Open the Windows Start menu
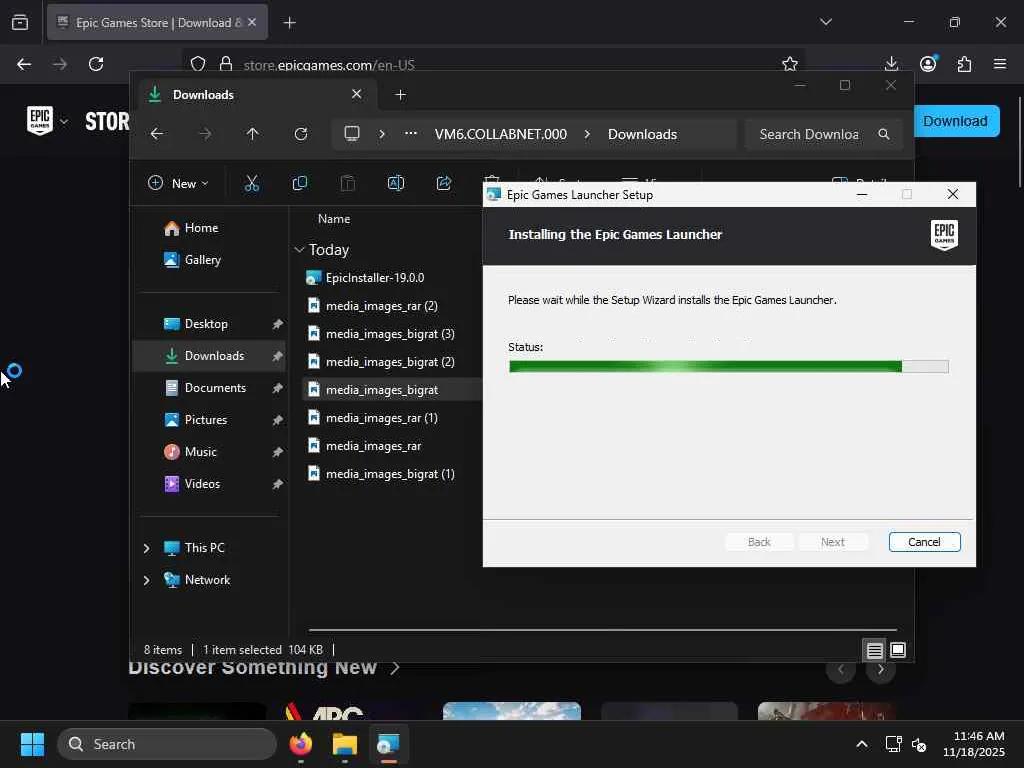The image size is (1024, 768). (32, 744)
